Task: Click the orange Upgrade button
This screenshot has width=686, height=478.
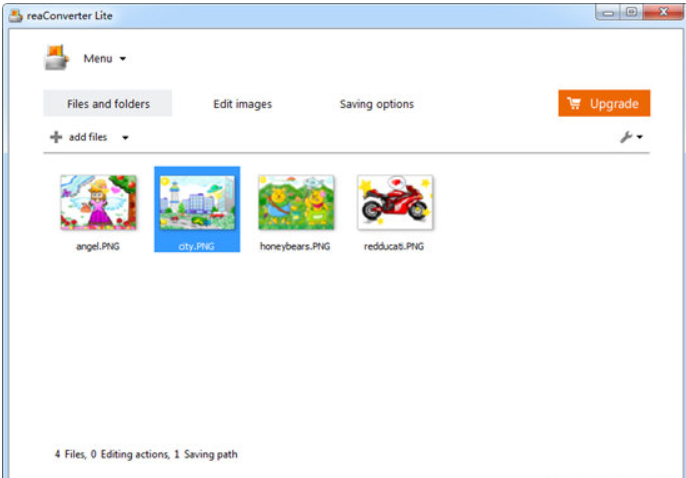Action: [604, 103]
